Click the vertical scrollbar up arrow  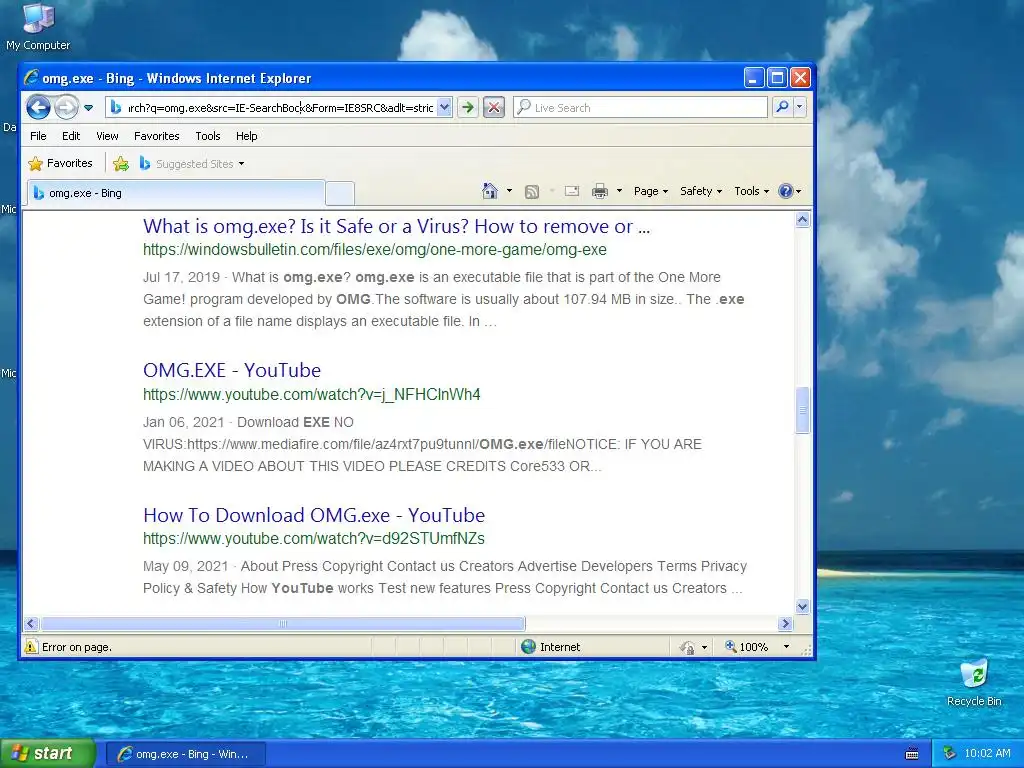coord(803,219)
